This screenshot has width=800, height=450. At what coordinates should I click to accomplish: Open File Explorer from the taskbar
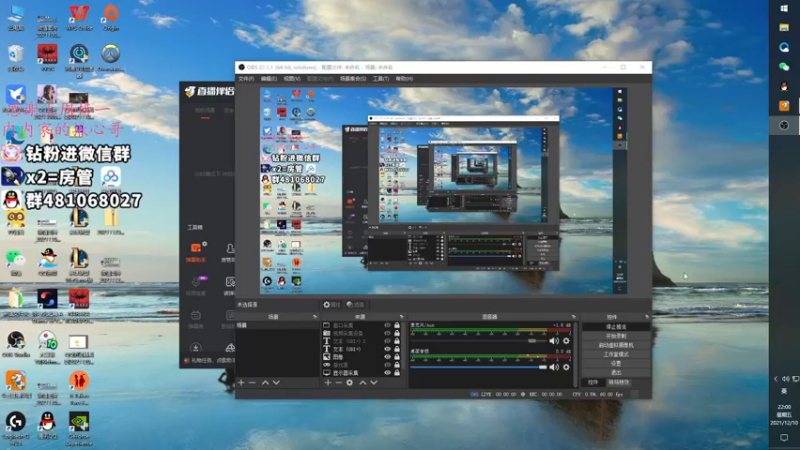click(x=784, y=28)
